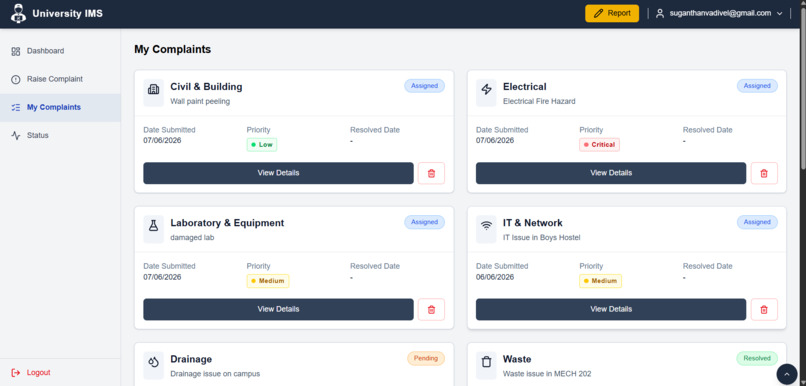Click the Status activity pulse icon
Viewport: 806px width, 386px height.
click(16, 136)
